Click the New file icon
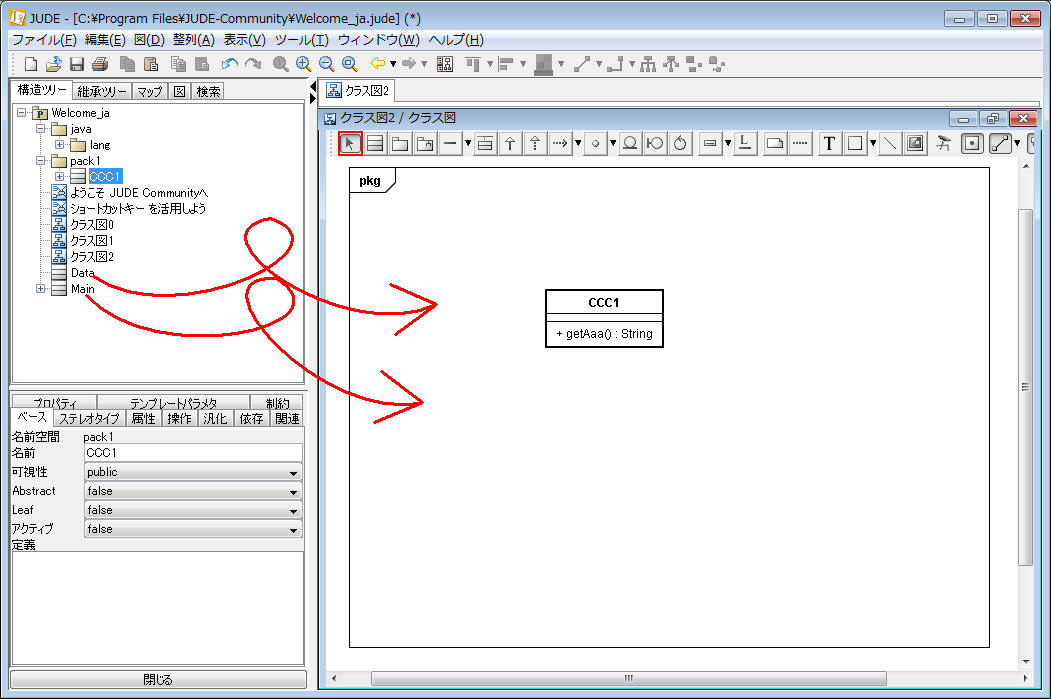The image size is (1051, 699). [x=31, y=64]
